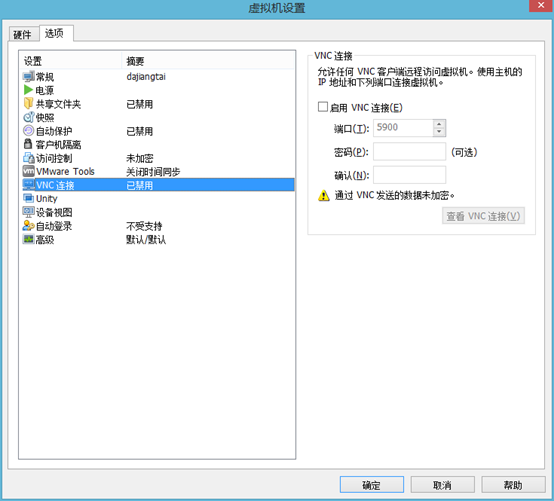Viewport: 554px width, 501px height.
Task: Click the VNC 连接 monitor icon
Action: click(29, 185)
